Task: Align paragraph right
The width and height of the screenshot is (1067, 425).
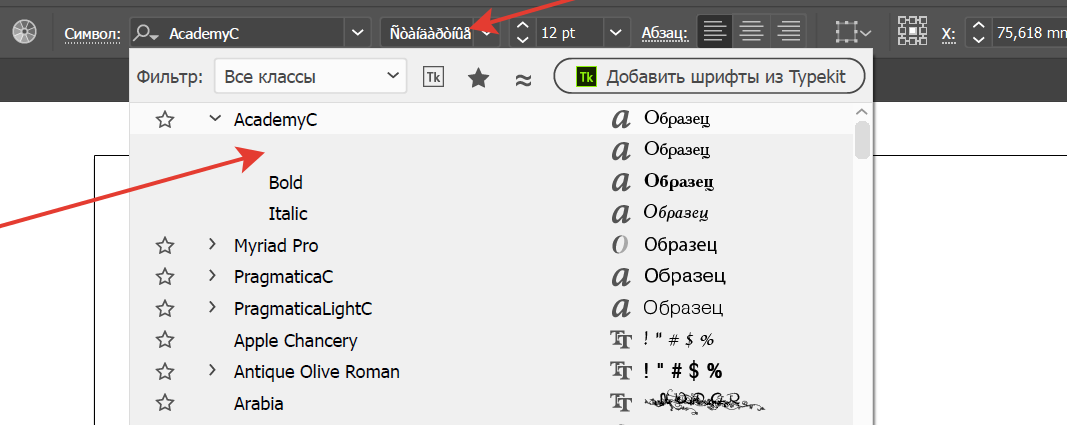Action: coord(788,31)
